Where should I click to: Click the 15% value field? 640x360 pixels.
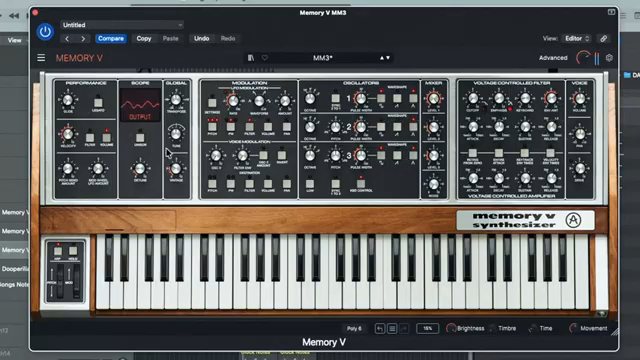click(427, 329)
